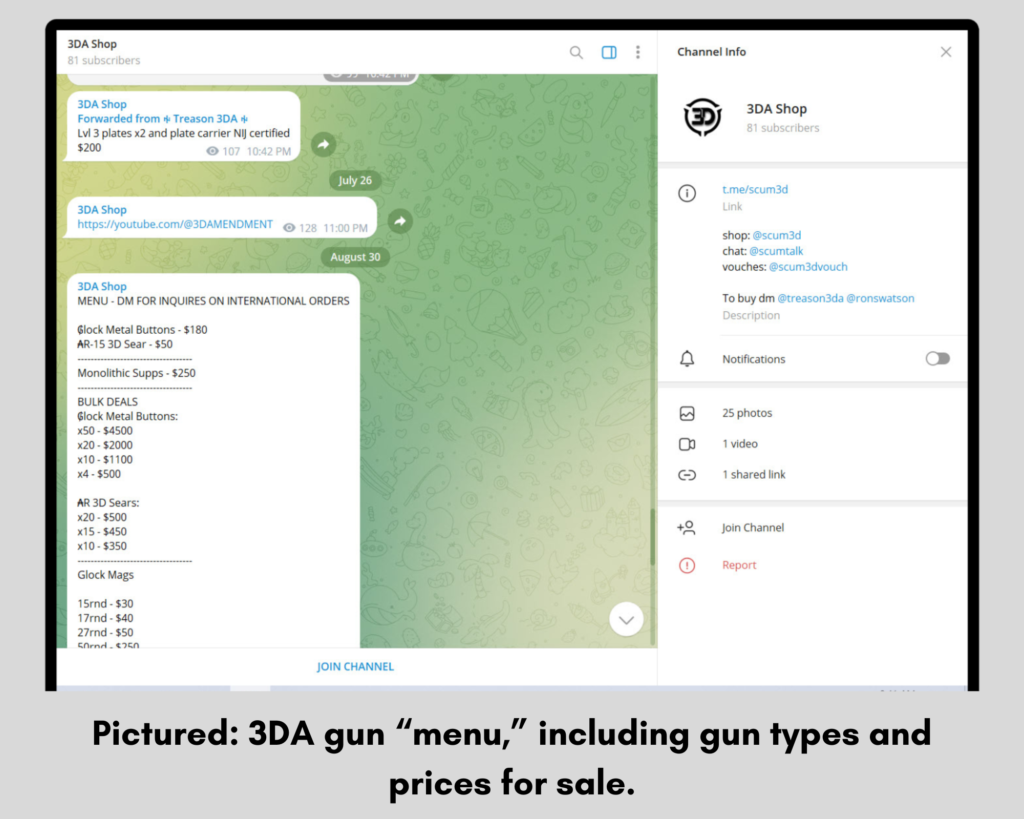This screenshot has width=1024, height=819.
Task: Click the JOIN CHANNEL bar at the bottom
Action: coord(356,666)
